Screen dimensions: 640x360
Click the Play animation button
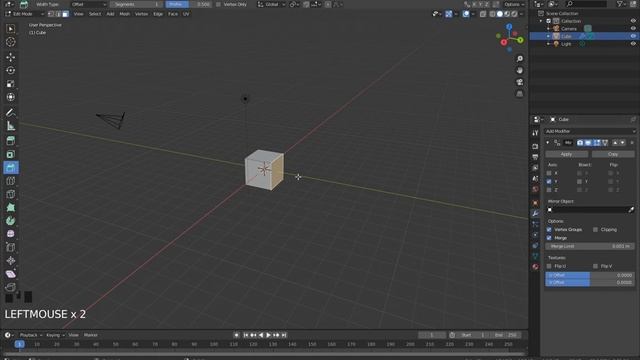269,335
